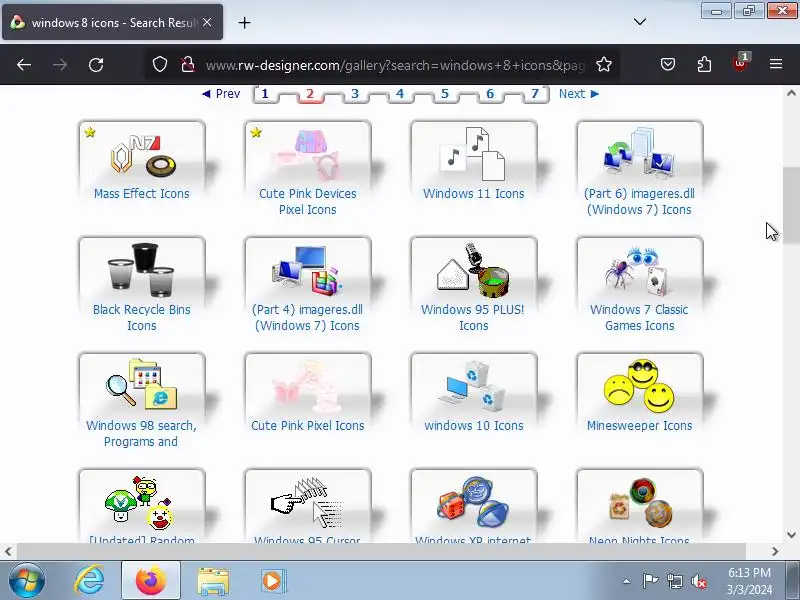Screen dimensions: 800x600
Task: Open Black Recycle Bins Icons link
Action: point(142,317)
